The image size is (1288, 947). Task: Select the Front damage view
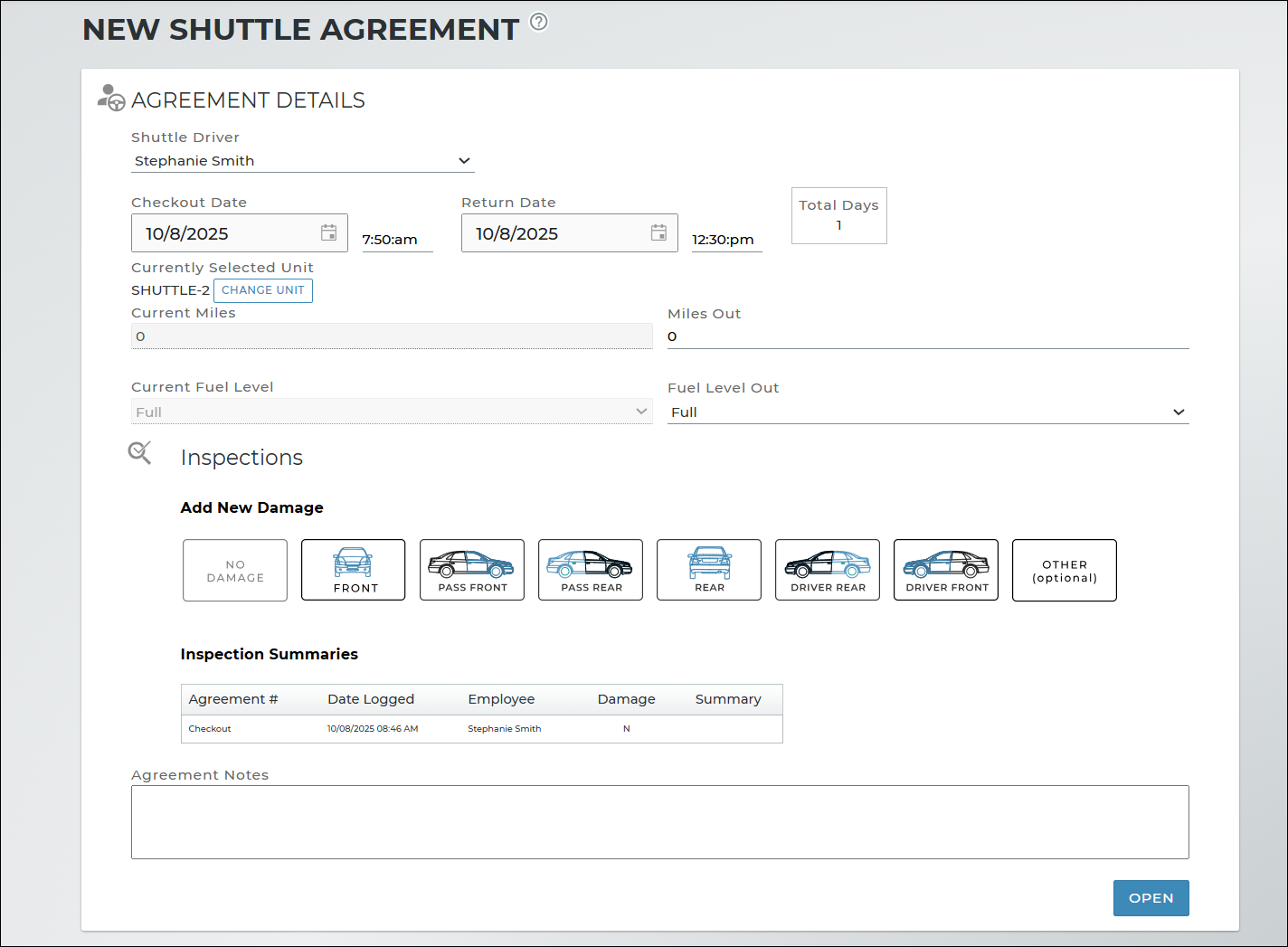353,570
